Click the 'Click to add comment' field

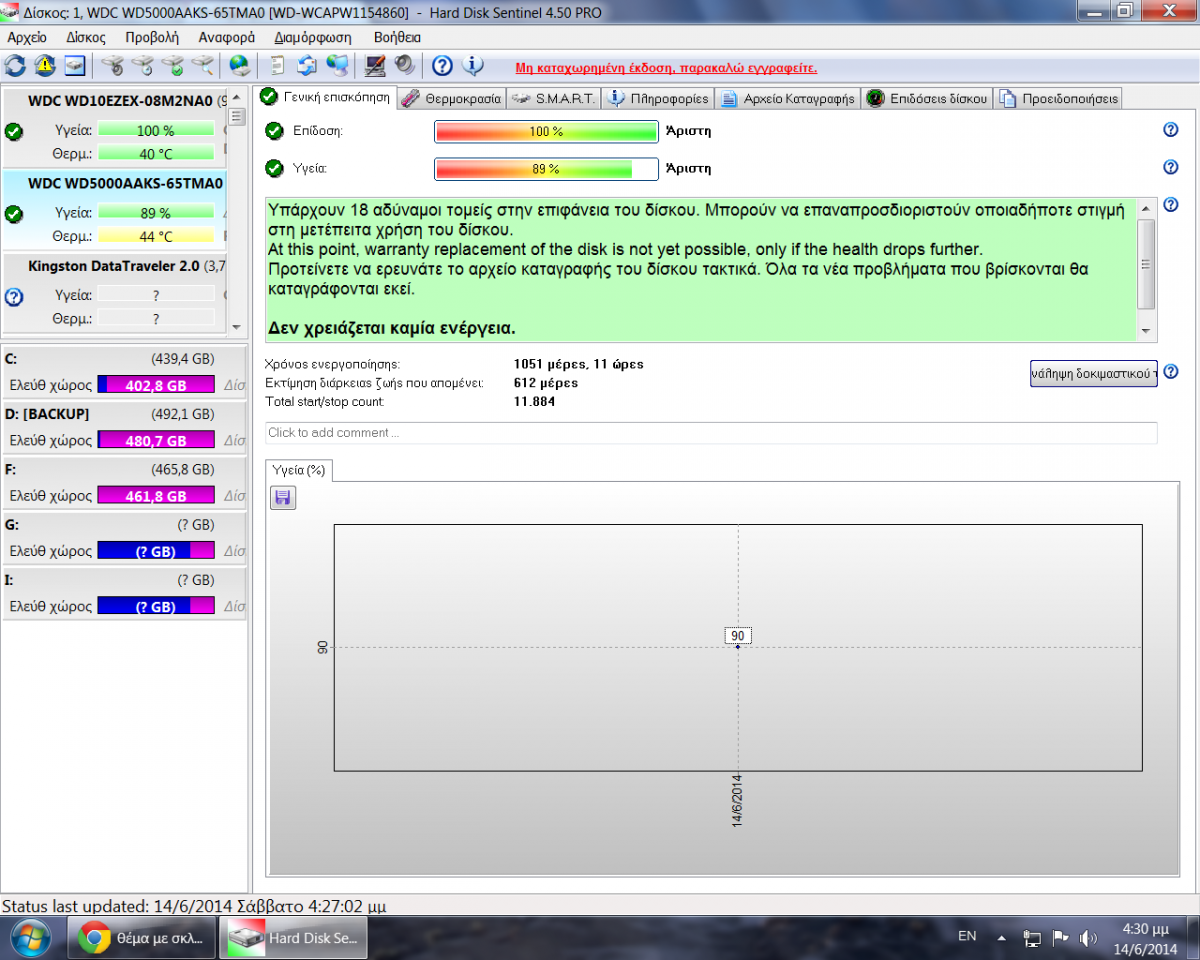pyautogui.click(x=711, y=433)
